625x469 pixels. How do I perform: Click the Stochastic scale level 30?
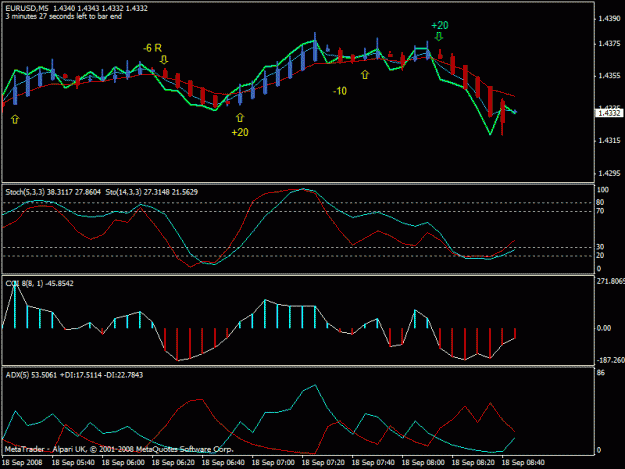(x=600, y=247)
